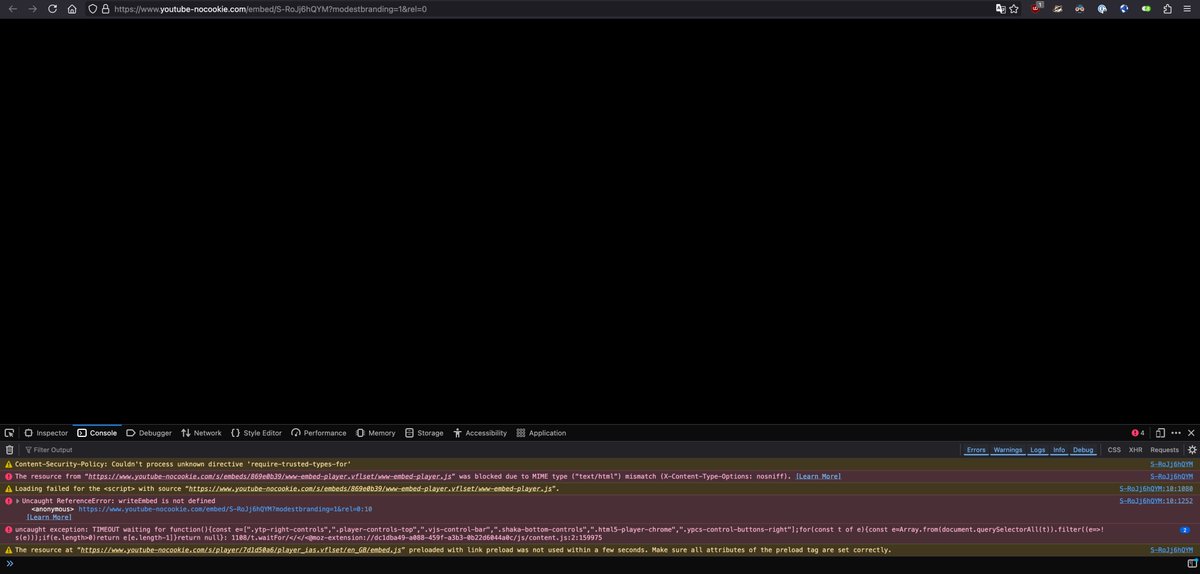The height and width of the screenshot is (574, 1200).
Task: Open the uBlock Origin extension icon
Action: click(x=1036, y=8)
